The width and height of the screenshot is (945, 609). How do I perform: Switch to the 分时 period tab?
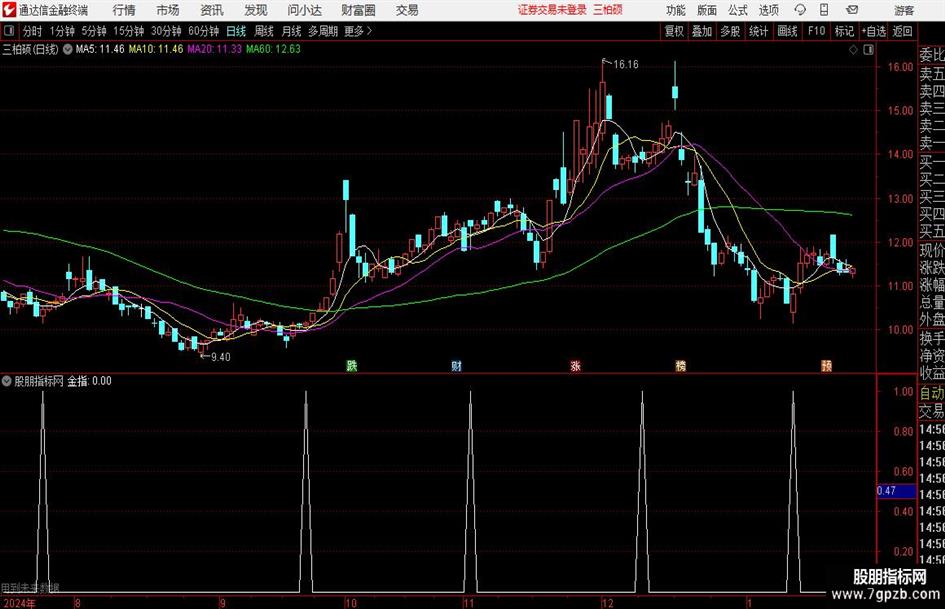pos(33,31)
